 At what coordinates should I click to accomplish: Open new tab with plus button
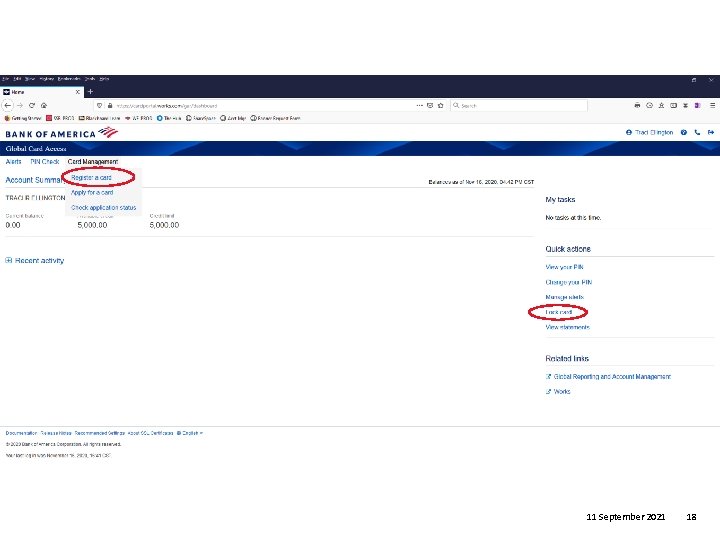(x=90, y=92)
